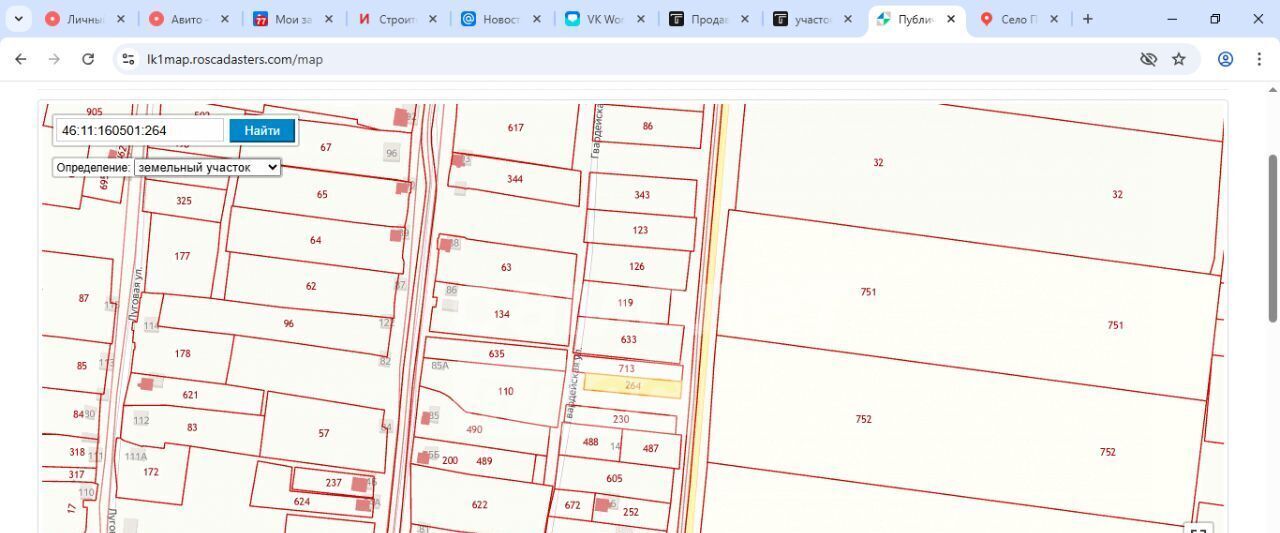
Task: Click parcel 605 on the map
Action: pyautogui.click(x=614, y=479)
